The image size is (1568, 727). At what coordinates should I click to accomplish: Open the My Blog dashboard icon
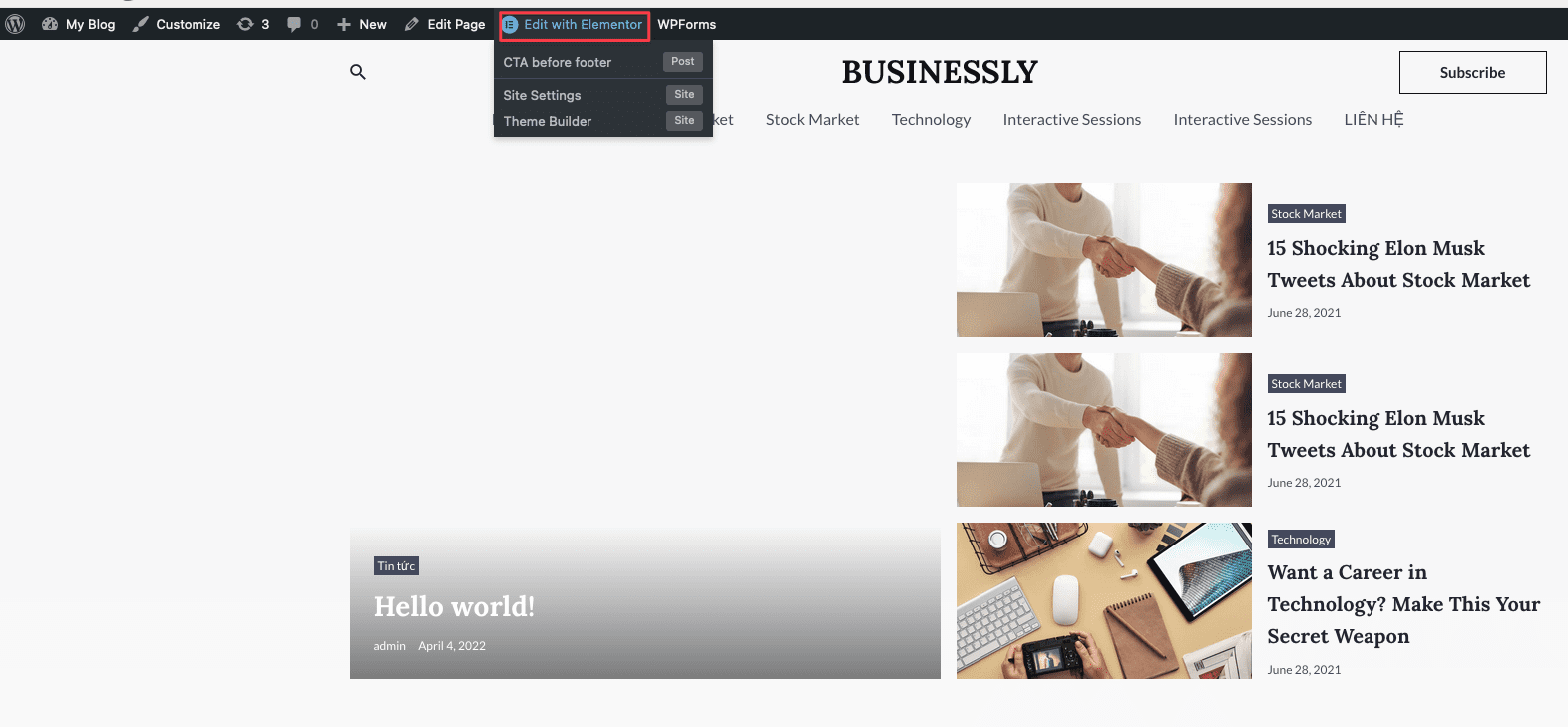(x=50, y=24)
